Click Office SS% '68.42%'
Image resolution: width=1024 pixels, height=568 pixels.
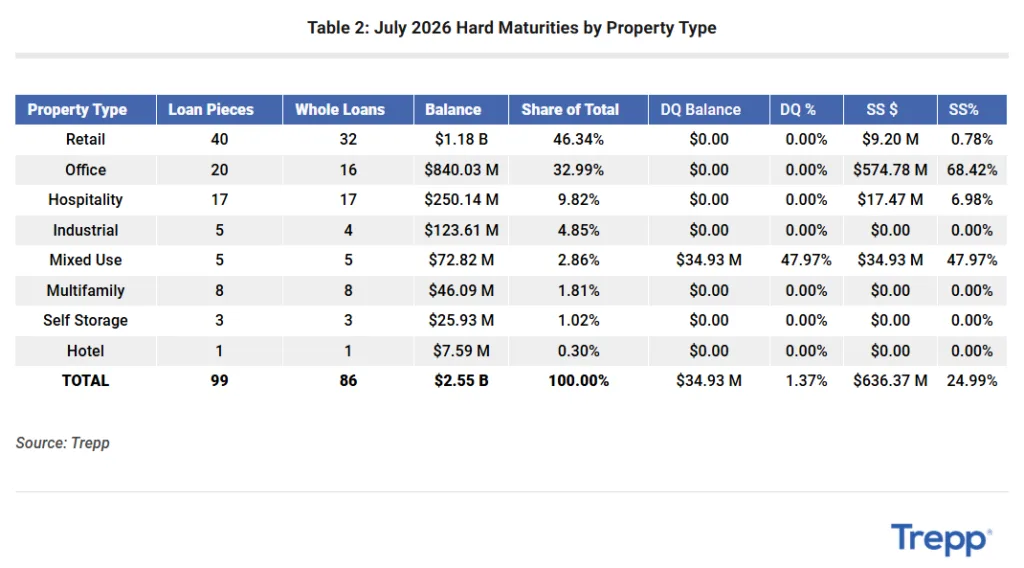(x=972, y=170)
